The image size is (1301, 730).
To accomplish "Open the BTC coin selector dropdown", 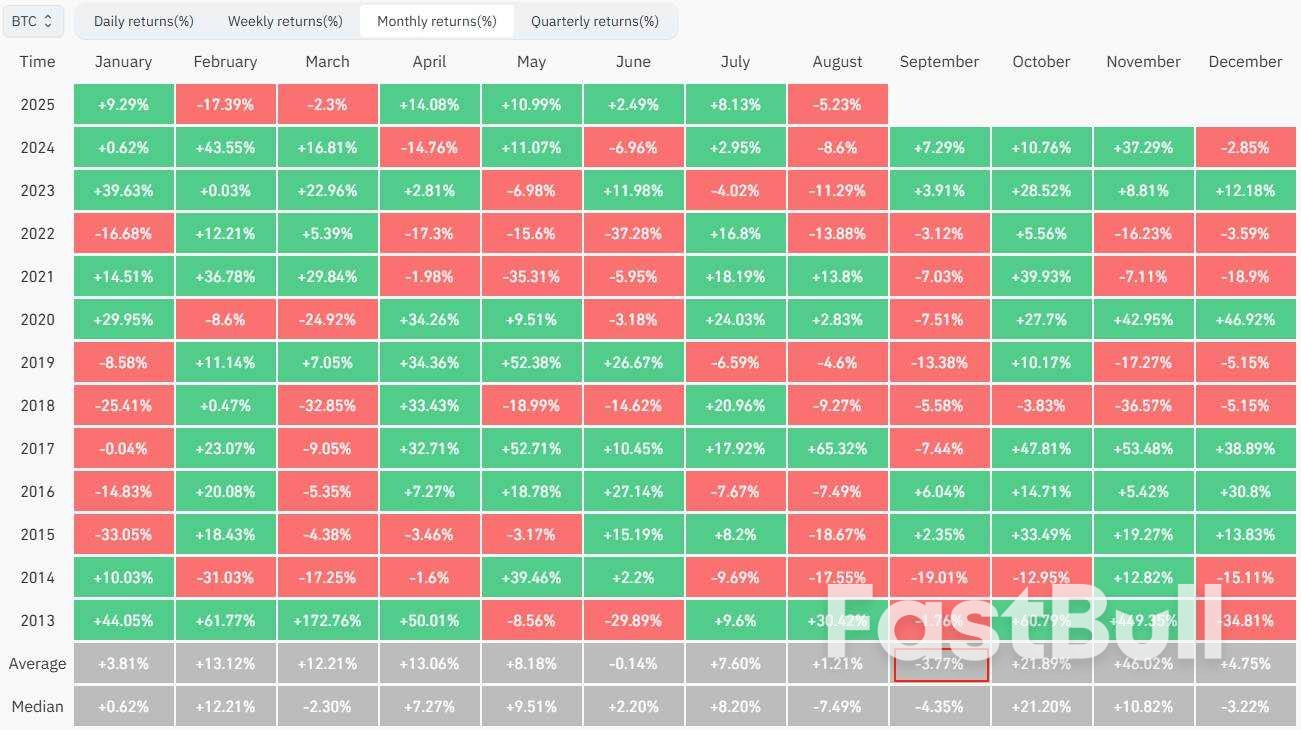I will pyautogui.click(x=34, y=21).
